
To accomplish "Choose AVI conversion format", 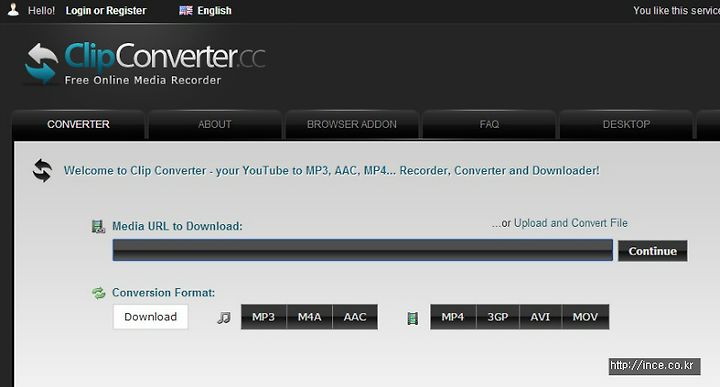I will tap(540, 317).
